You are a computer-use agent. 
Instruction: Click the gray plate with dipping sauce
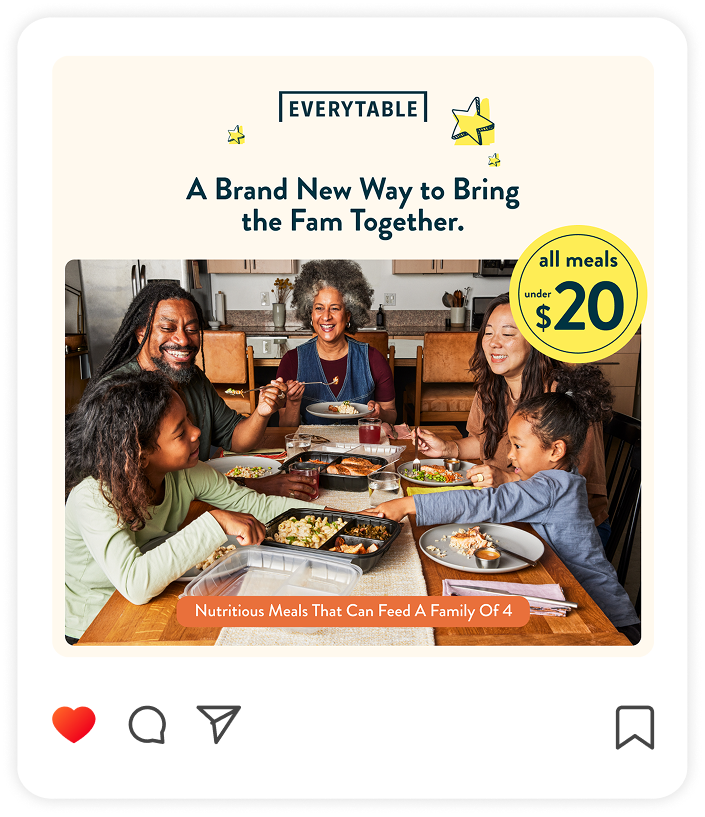pyautogui.click(x=481, y=547)
